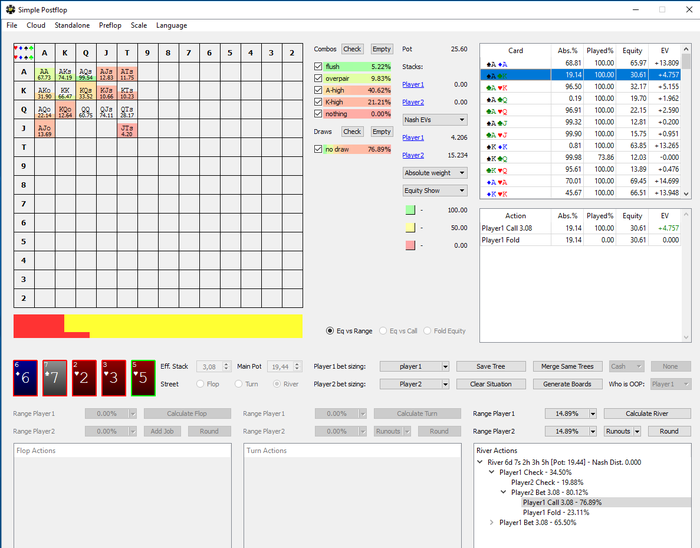Select Eq vs Call radio button
700x548 pixels.
pyautogui.click(x=383, y=331)
